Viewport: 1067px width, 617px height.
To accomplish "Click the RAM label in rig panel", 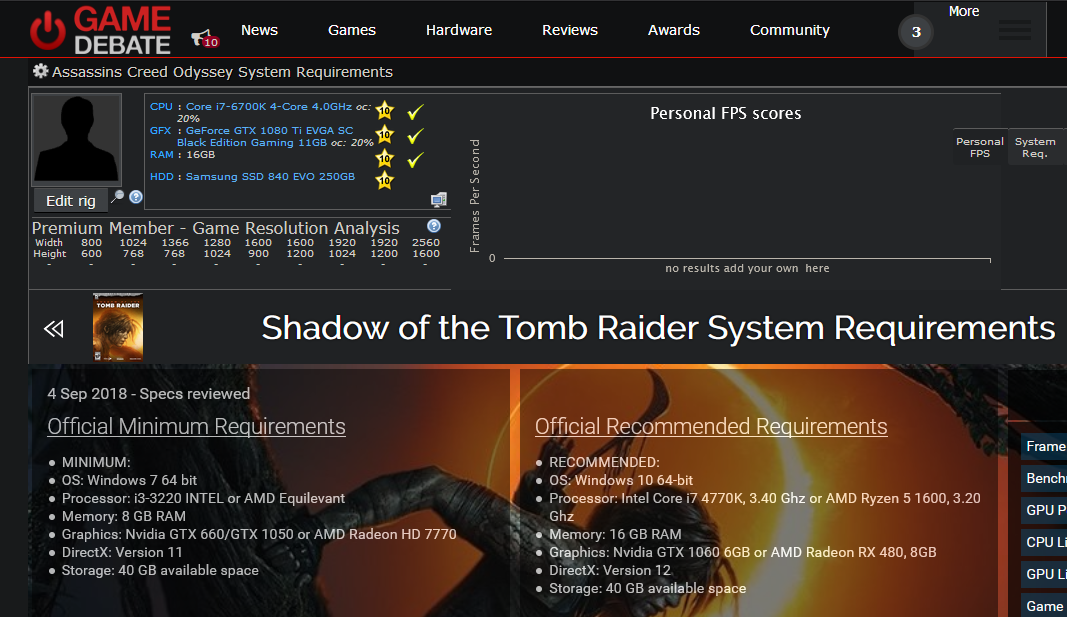I will pos(161,154).
